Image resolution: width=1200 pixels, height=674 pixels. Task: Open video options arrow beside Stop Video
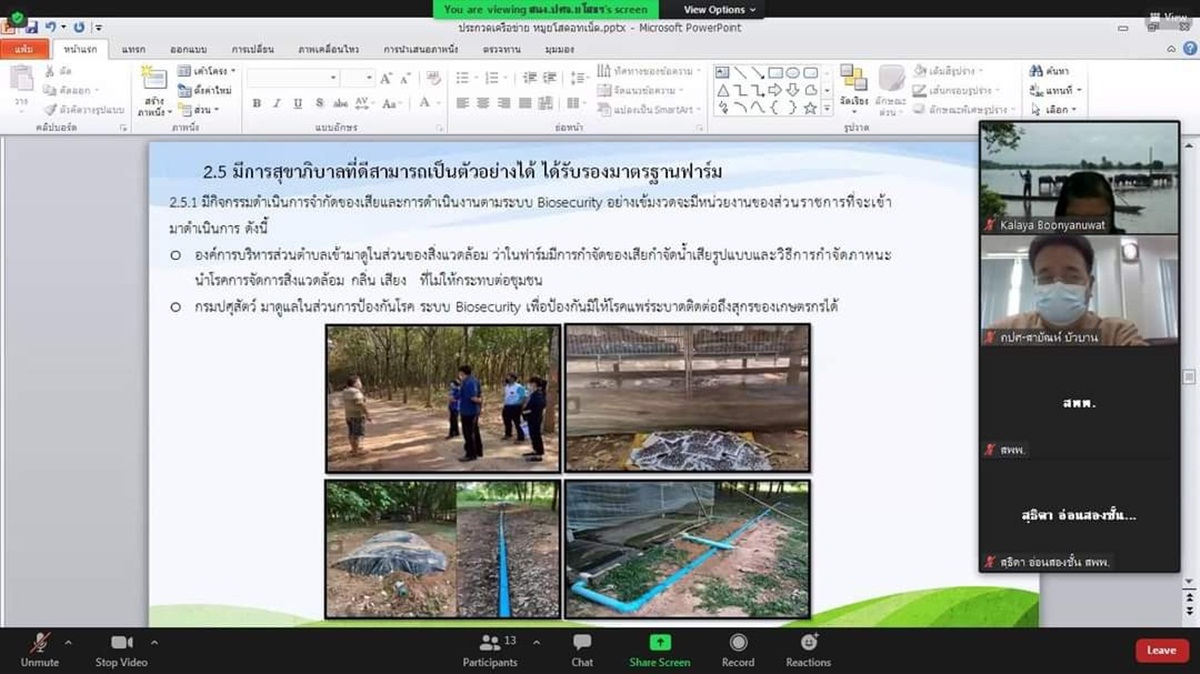(154, 642)
